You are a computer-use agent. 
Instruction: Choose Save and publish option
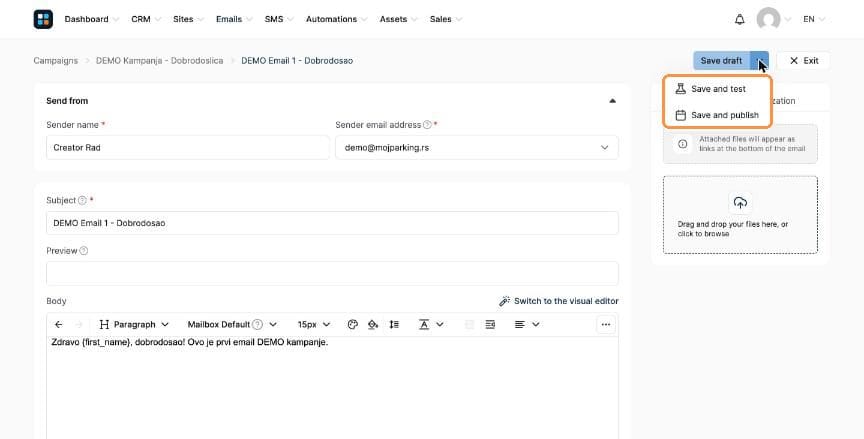click(717, 115)
